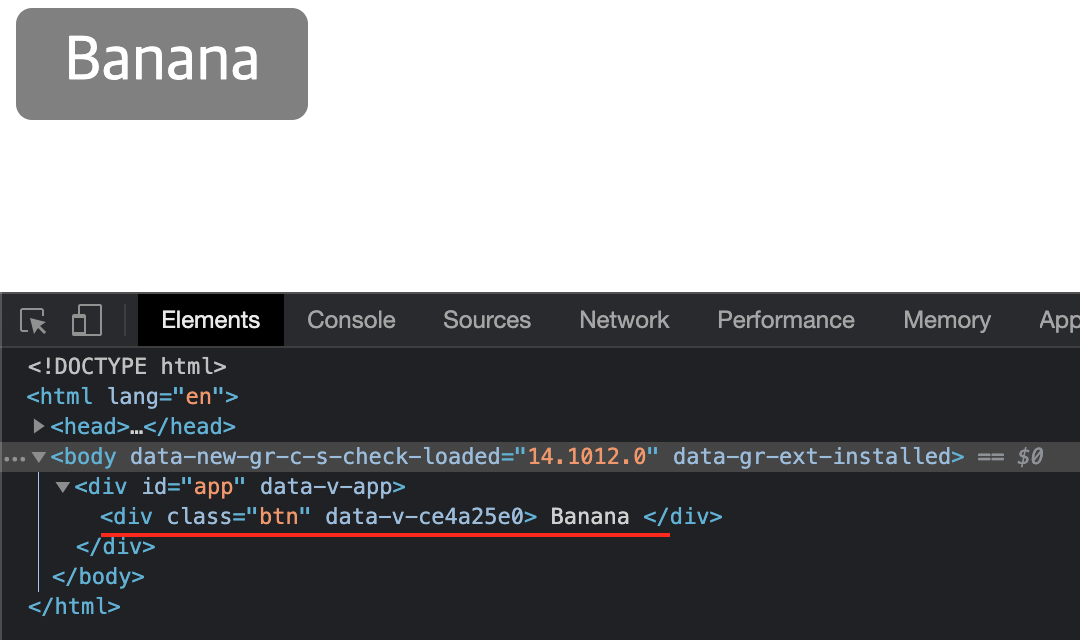
Task: Click the "14.1012.0" attribute value
Action: point(586,457)
